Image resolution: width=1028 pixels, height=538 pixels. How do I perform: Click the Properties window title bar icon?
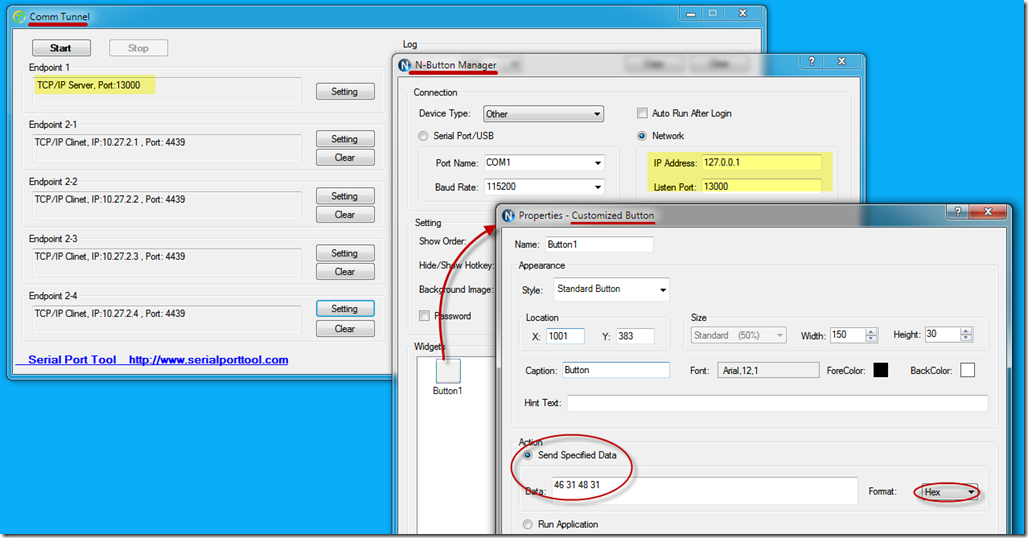[x=508, y=216]
